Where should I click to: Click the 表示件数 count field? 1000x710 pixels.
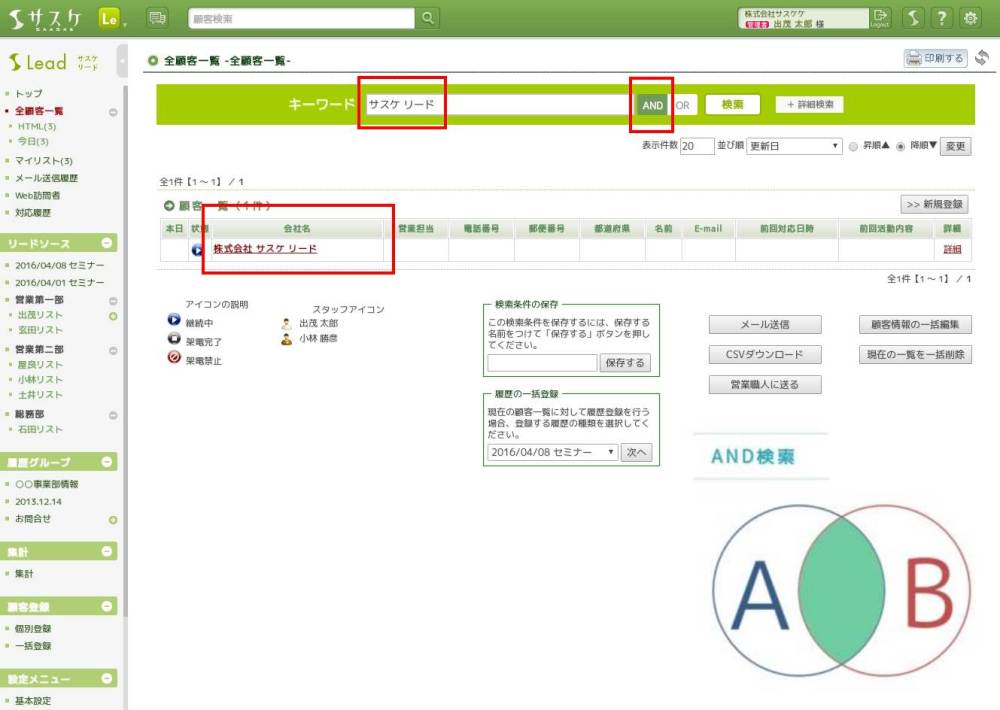coord(696,146)
